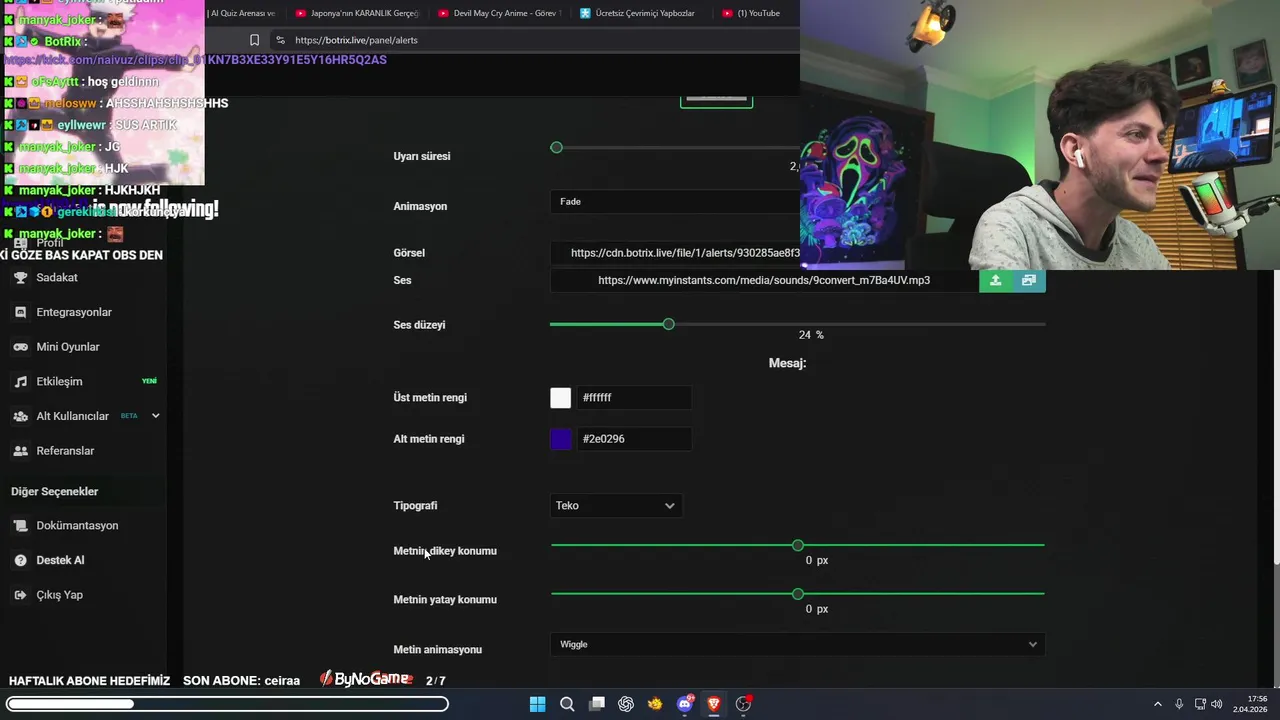Click the Görsel URL field
The height and width of the screenshot is (720, 1280).
(x=675, y=253)
